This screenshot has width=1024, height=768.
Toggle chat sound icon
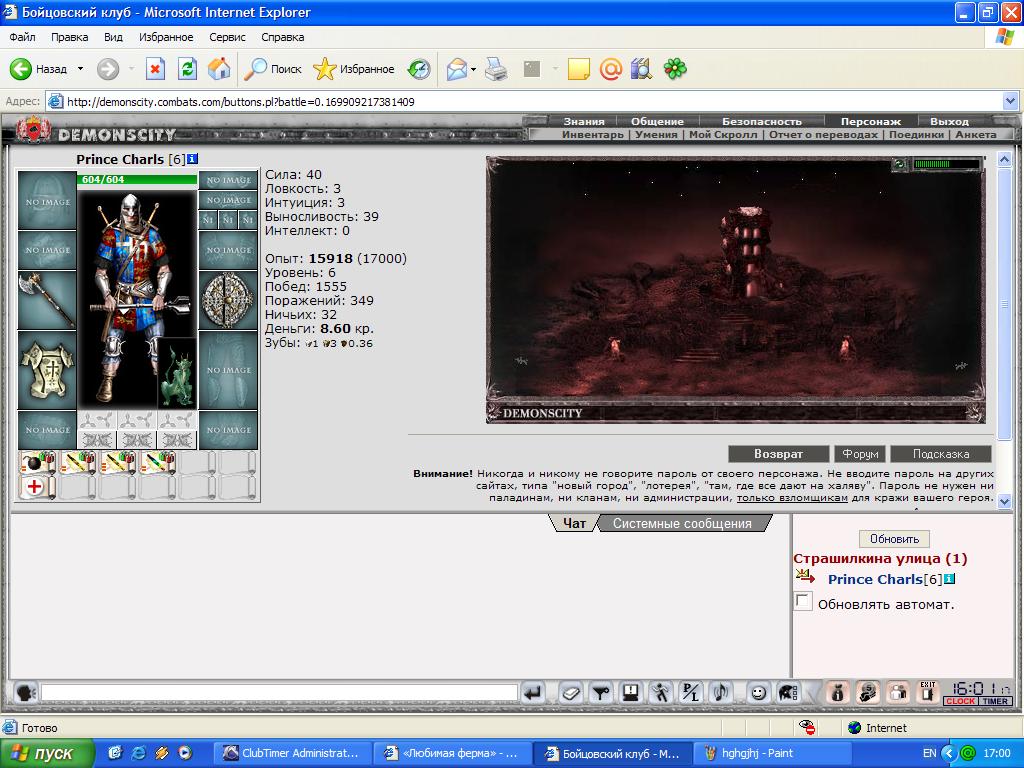click(x=721, y=692)
